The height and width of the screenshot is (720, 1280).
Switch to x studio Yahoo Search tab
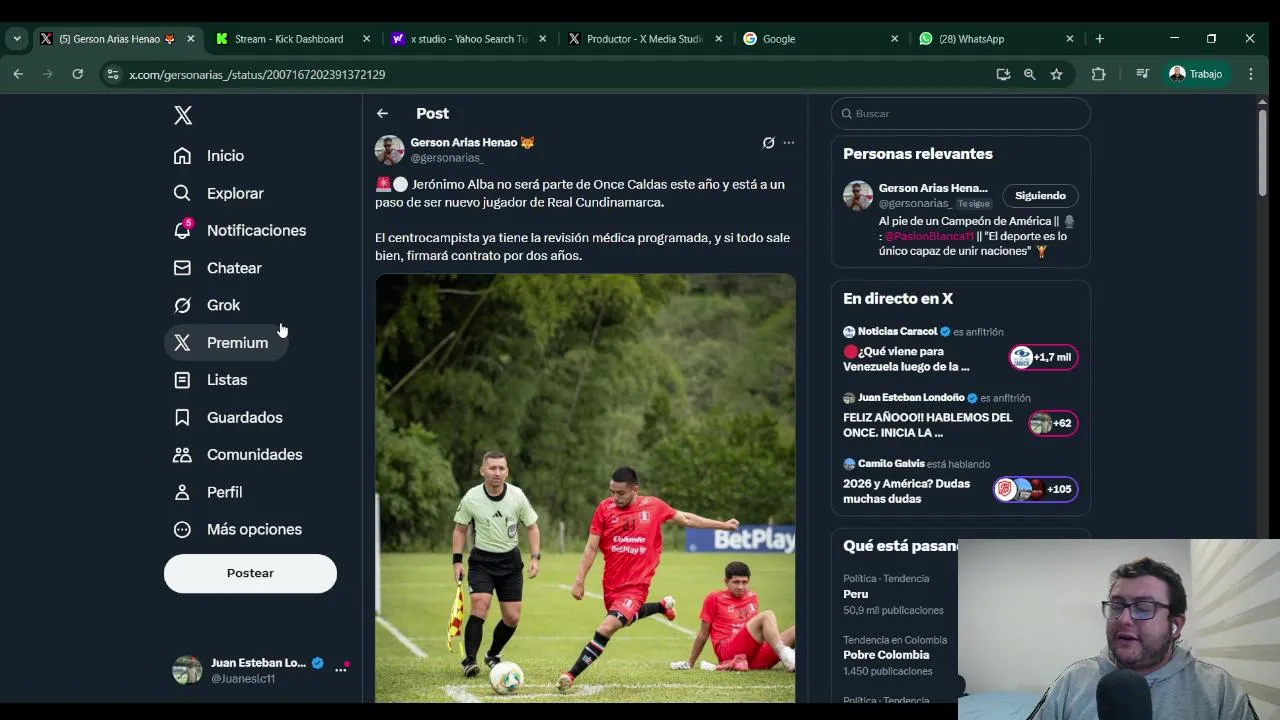tap(470, 39)
